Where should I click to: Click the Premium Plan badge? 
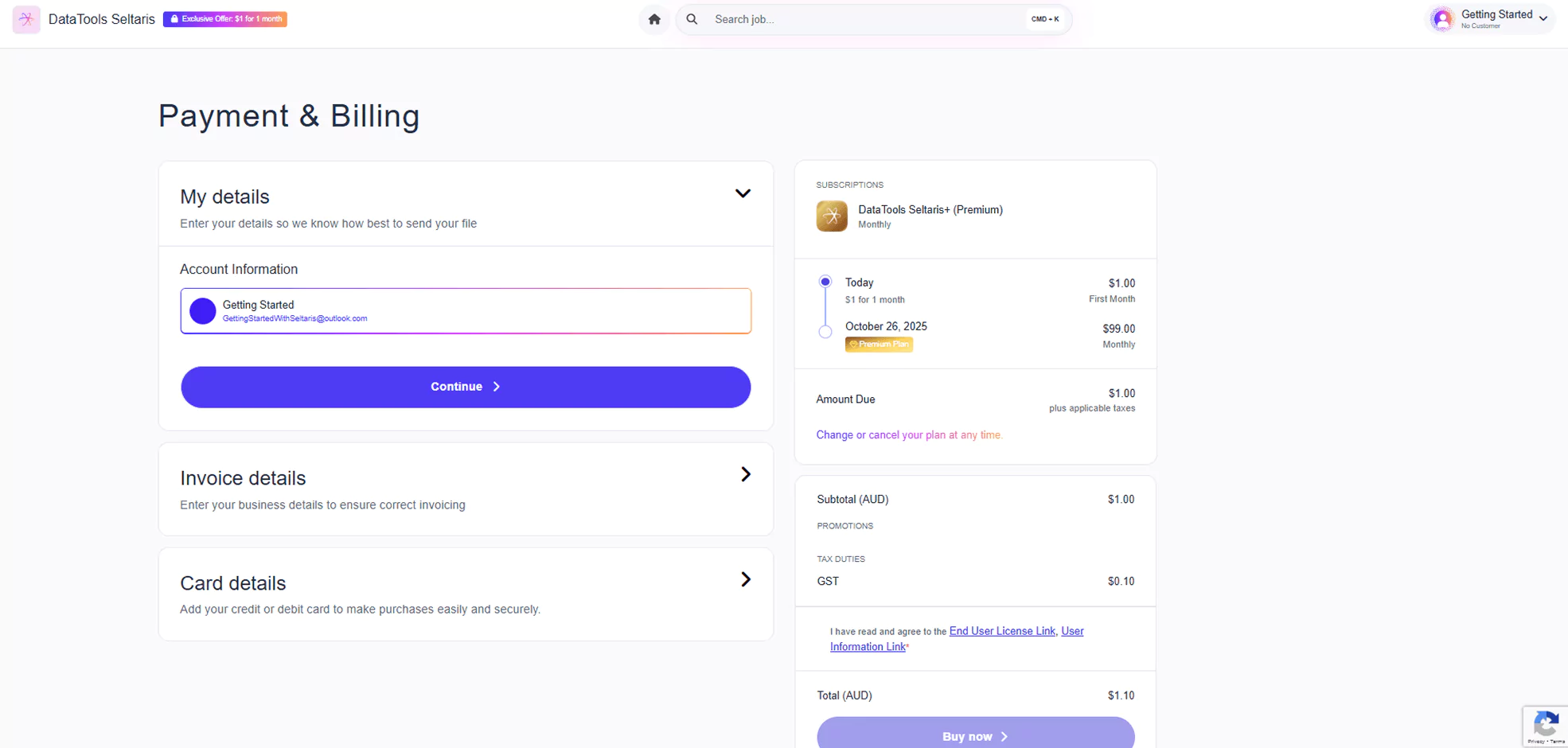click(x=879, y=345)
